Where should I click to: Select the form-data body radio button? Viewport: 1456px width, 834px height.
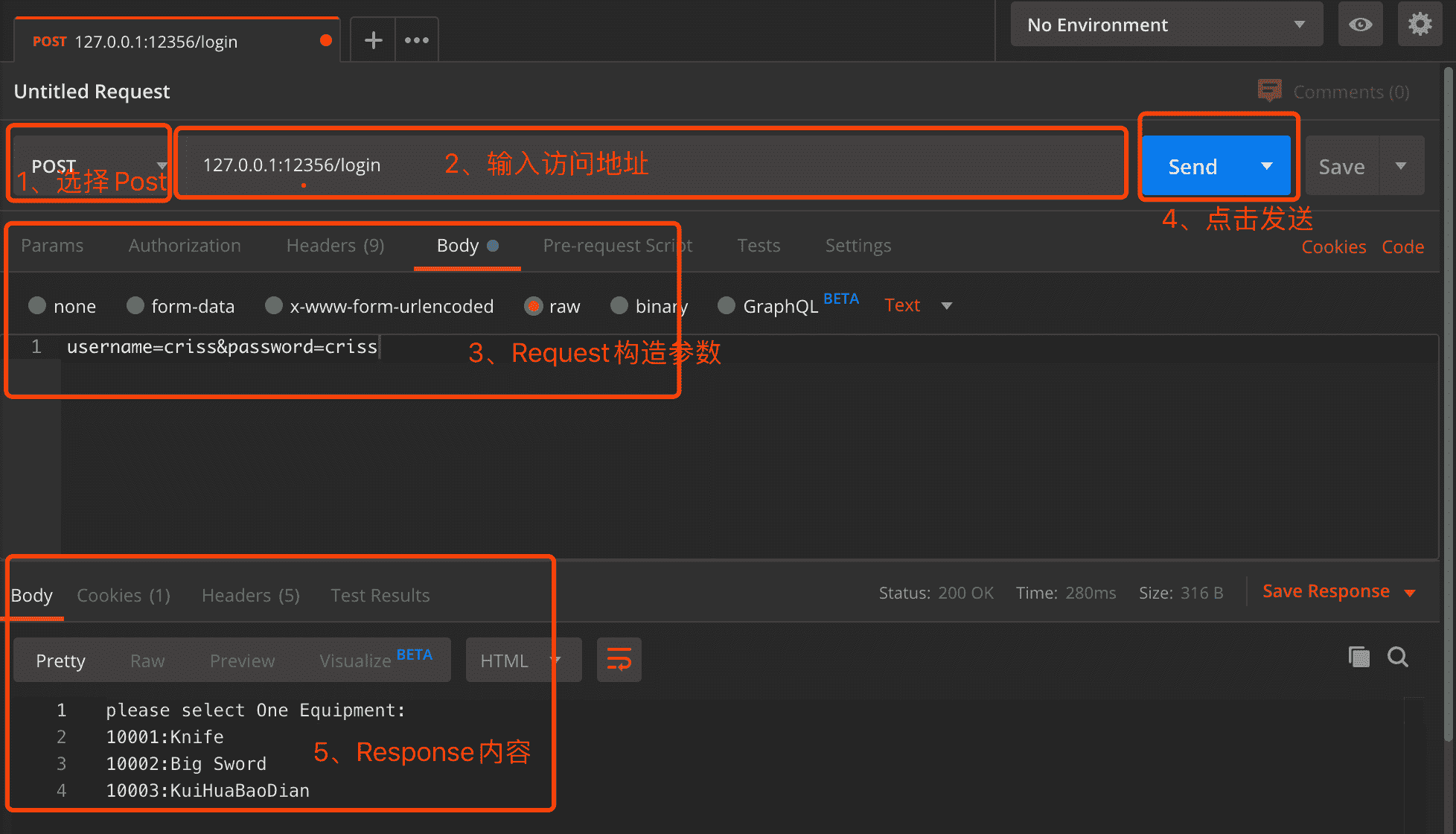coord(135,306)
